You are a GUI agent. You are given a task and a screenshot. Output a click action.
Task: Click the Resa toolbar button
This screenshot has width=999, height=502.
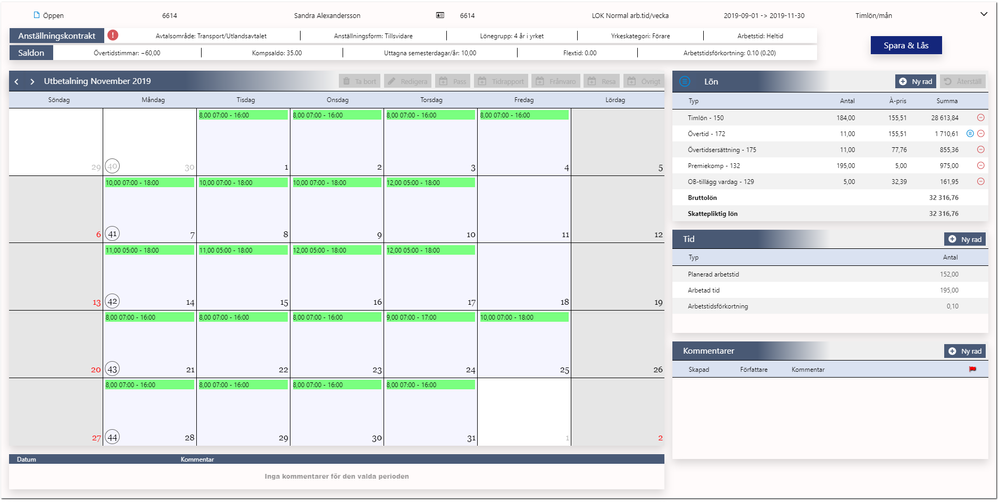coord(601,82)
